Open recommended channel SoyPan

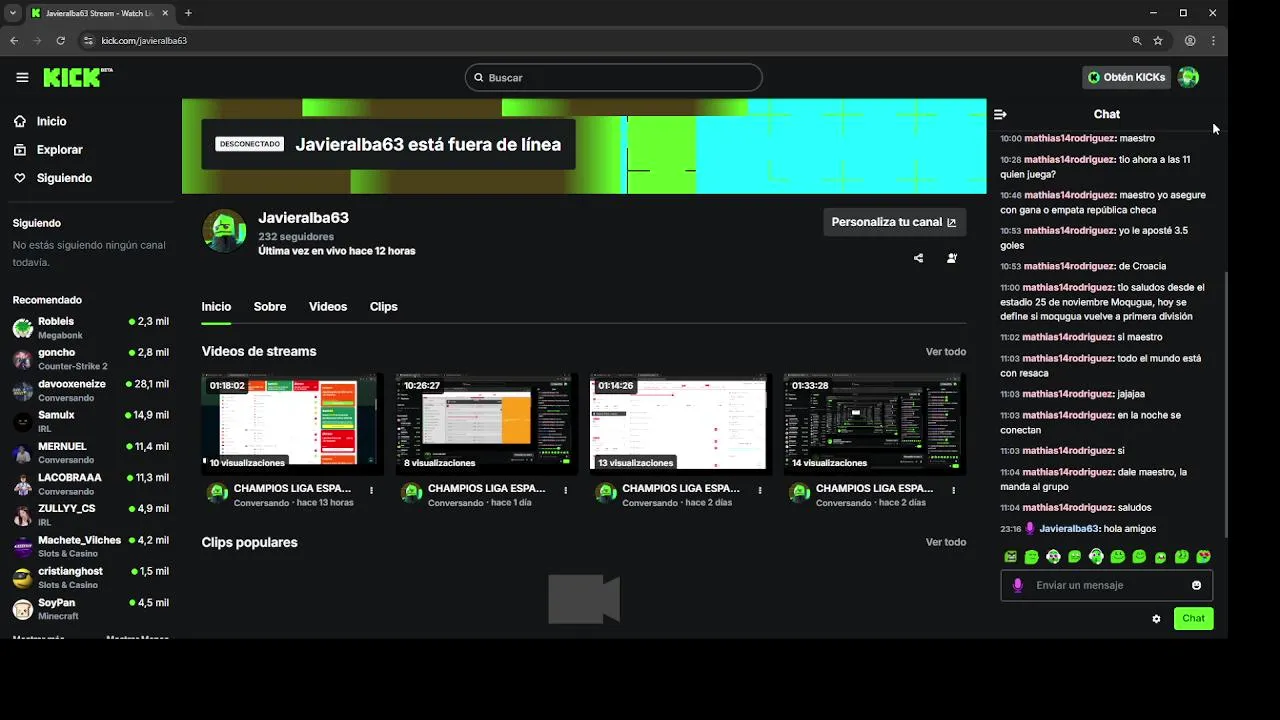90,609
